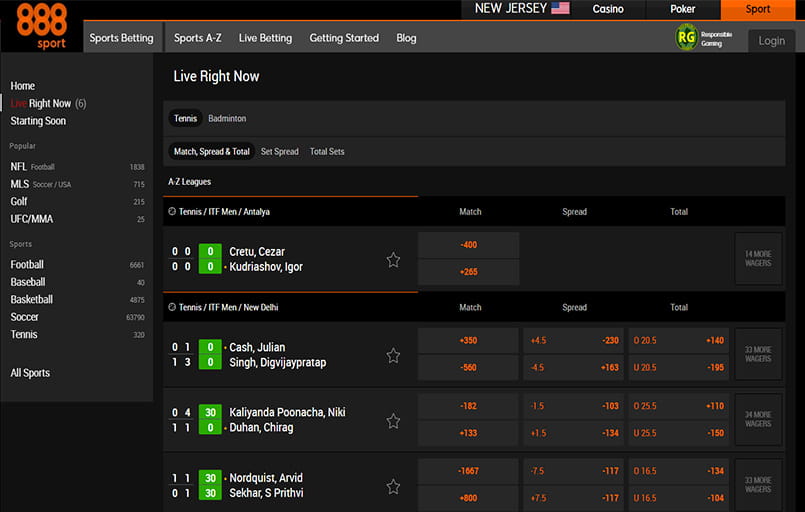The width and height of the screenshot is (805, 512).
Task: Select the Tennis sport filter
Action: [185, 119]
